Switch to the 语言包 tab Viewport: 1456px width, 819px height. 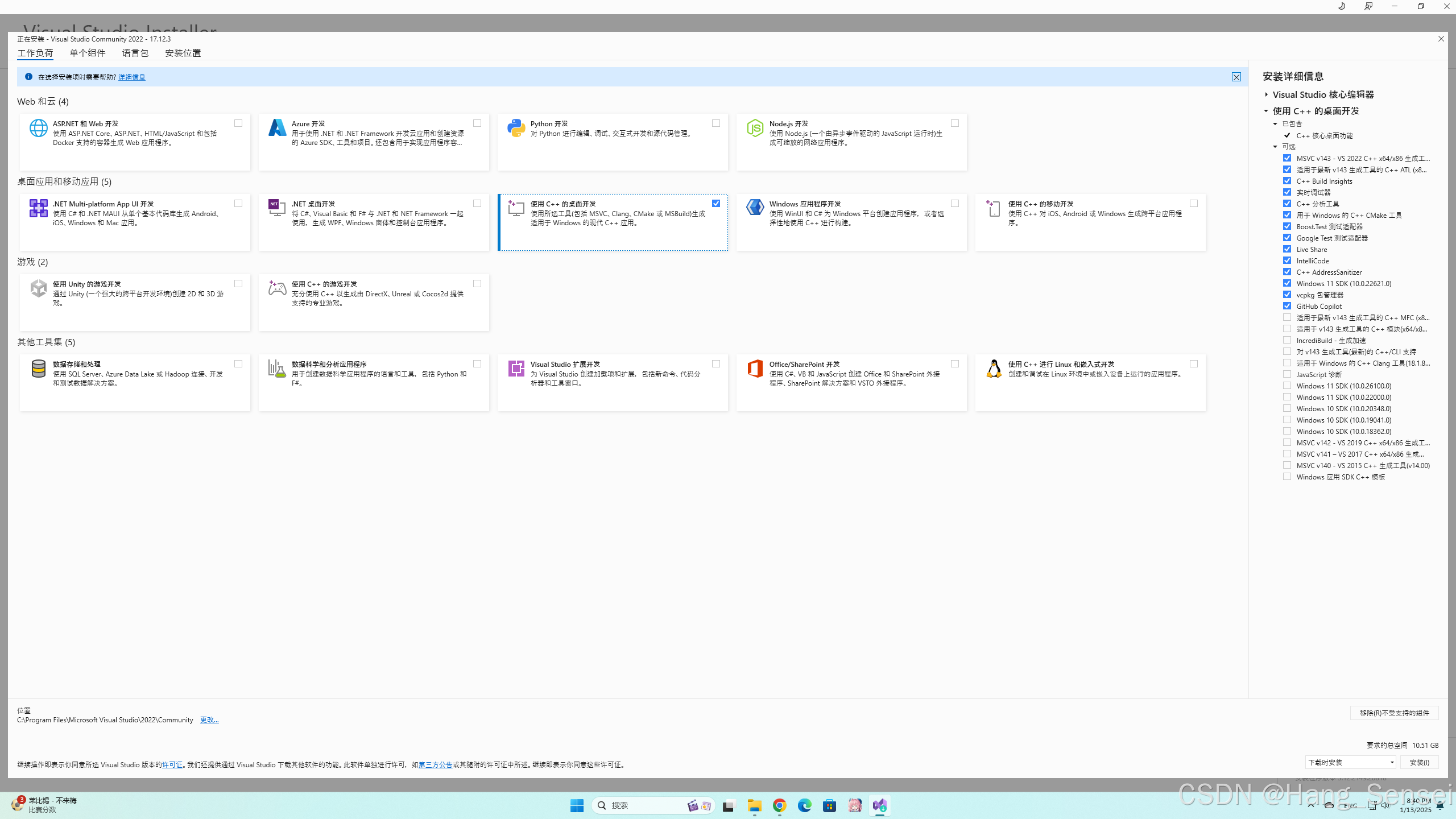135,53
